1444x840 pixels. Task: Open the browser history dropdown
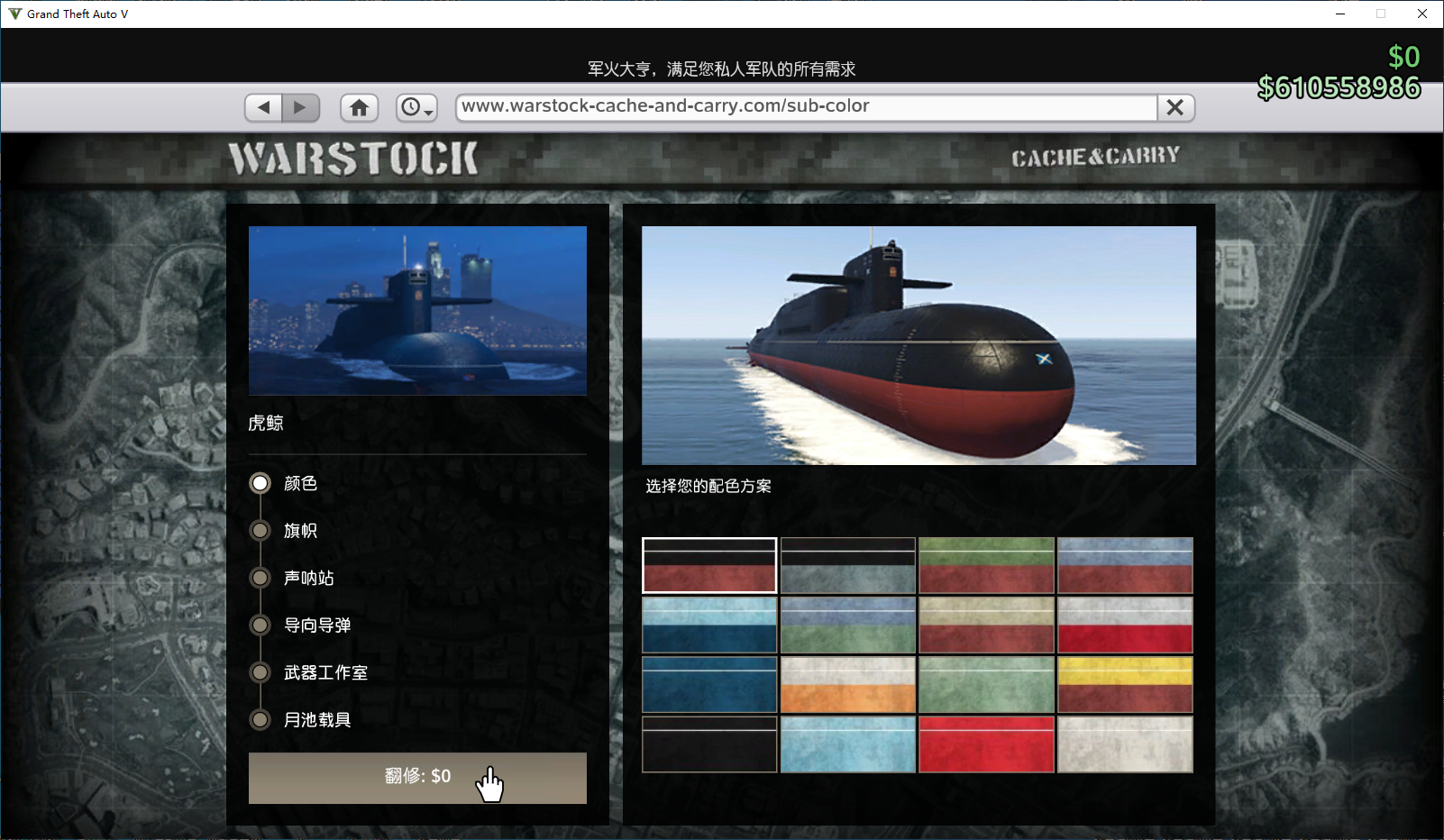[416, 107]
